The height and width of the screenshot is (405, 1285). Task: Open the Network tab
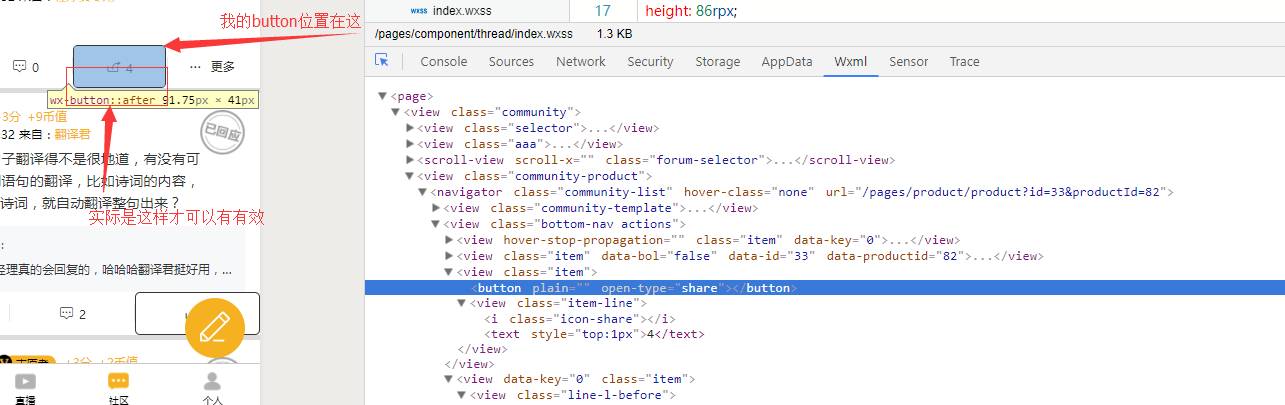pyautogui.click(x=581, y=61)
